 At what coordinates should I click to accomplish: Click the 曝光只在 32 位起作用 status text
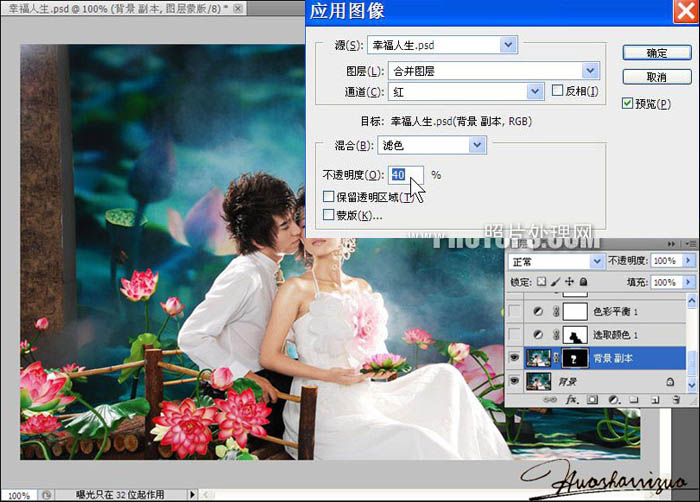120,495
